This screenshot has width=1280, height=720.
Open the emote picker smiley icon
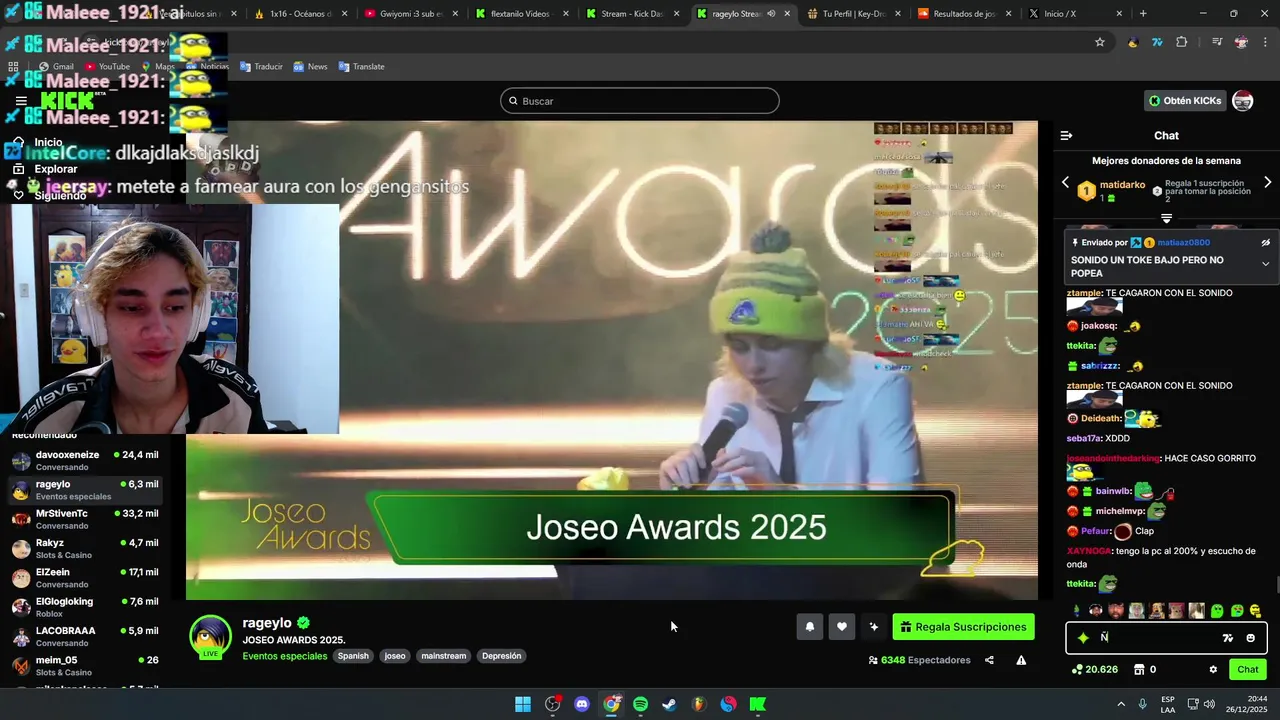pos(1250,638)
